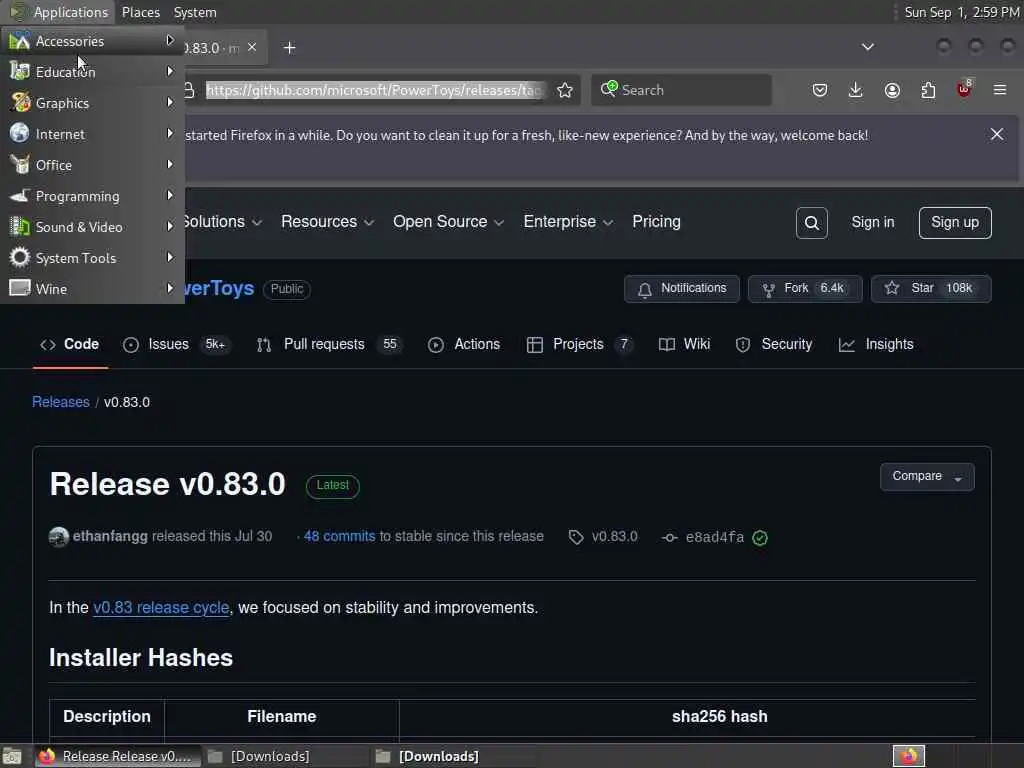Open the Firefox hamburger menu
1024x768 pixels.
[x=1000, y=90]
